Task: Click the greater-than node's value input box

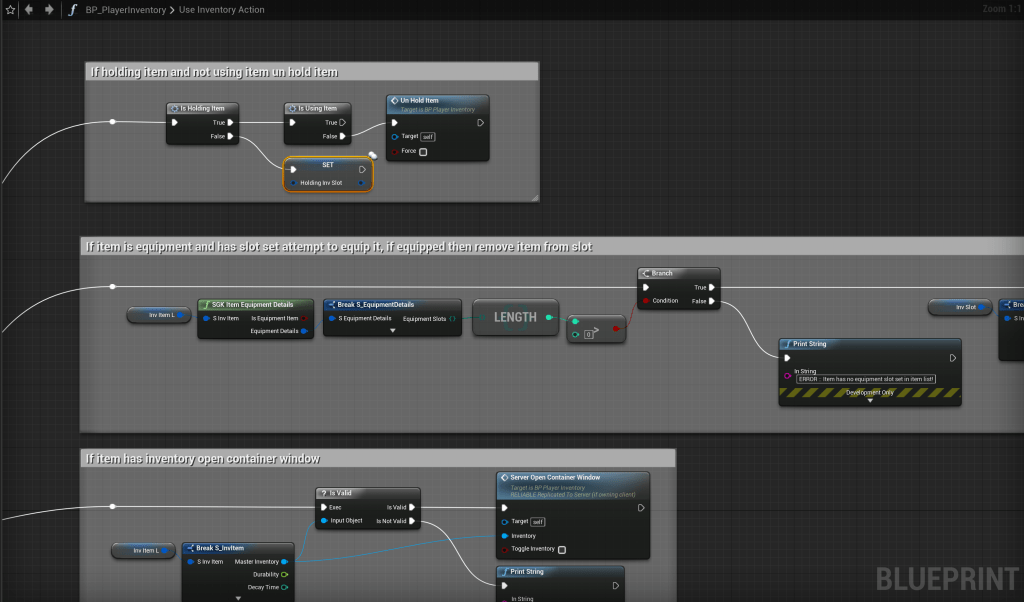Action: [x=588, y=335]
